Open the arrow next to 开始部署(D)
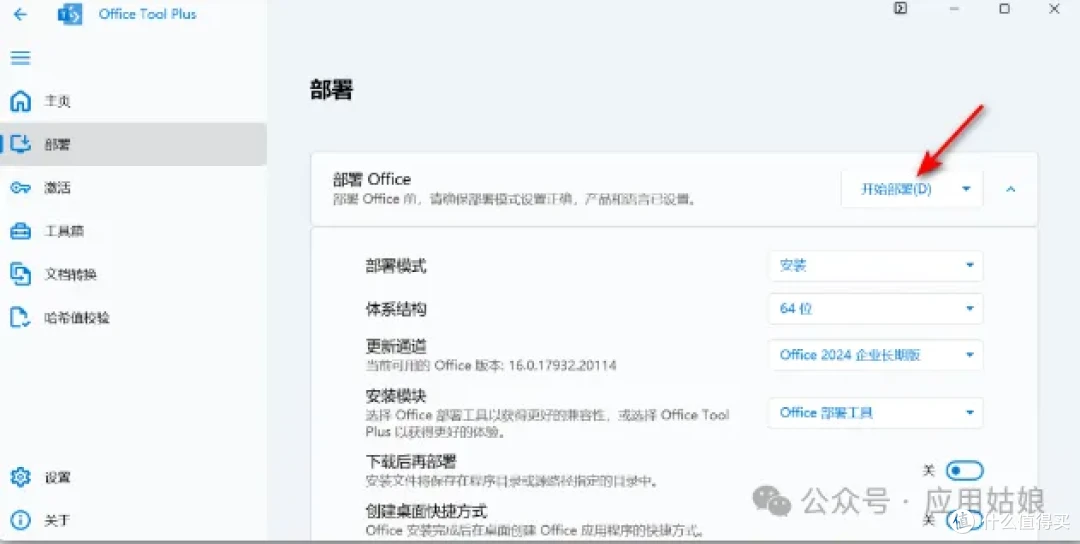The height and width of the screenshot is (544, 1080). pyautogui.click(x=966, y=189)
